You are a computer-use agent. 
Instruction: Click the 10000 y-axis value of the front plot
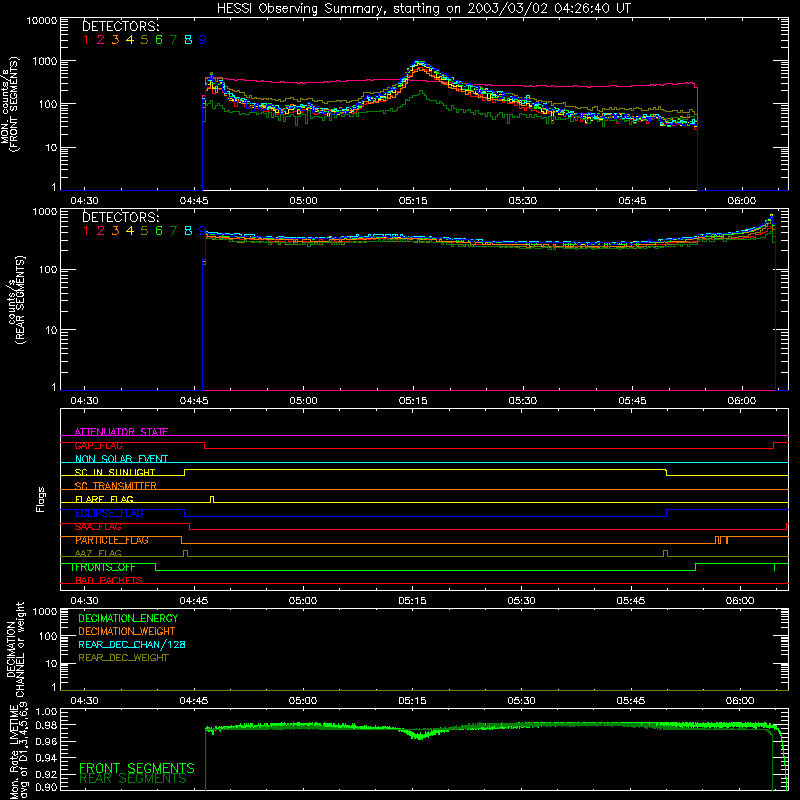pos(42,20)
